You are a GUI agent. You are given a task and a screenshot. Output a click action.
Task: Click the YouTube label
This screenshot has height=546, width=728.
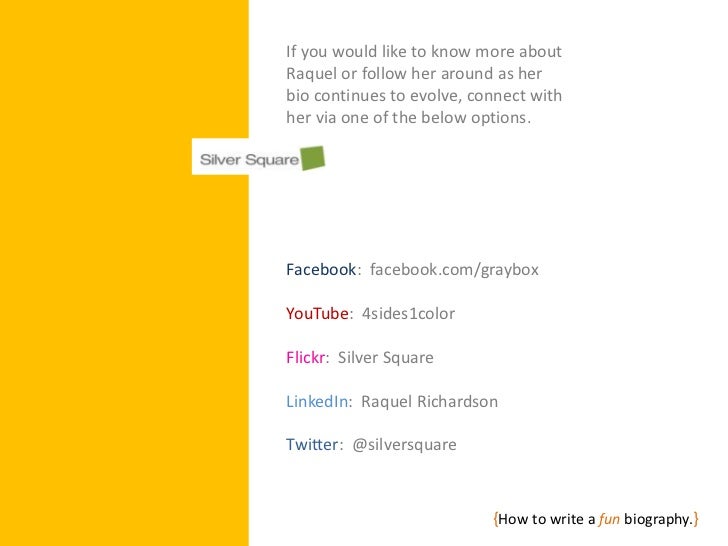(x=317, y=313)
